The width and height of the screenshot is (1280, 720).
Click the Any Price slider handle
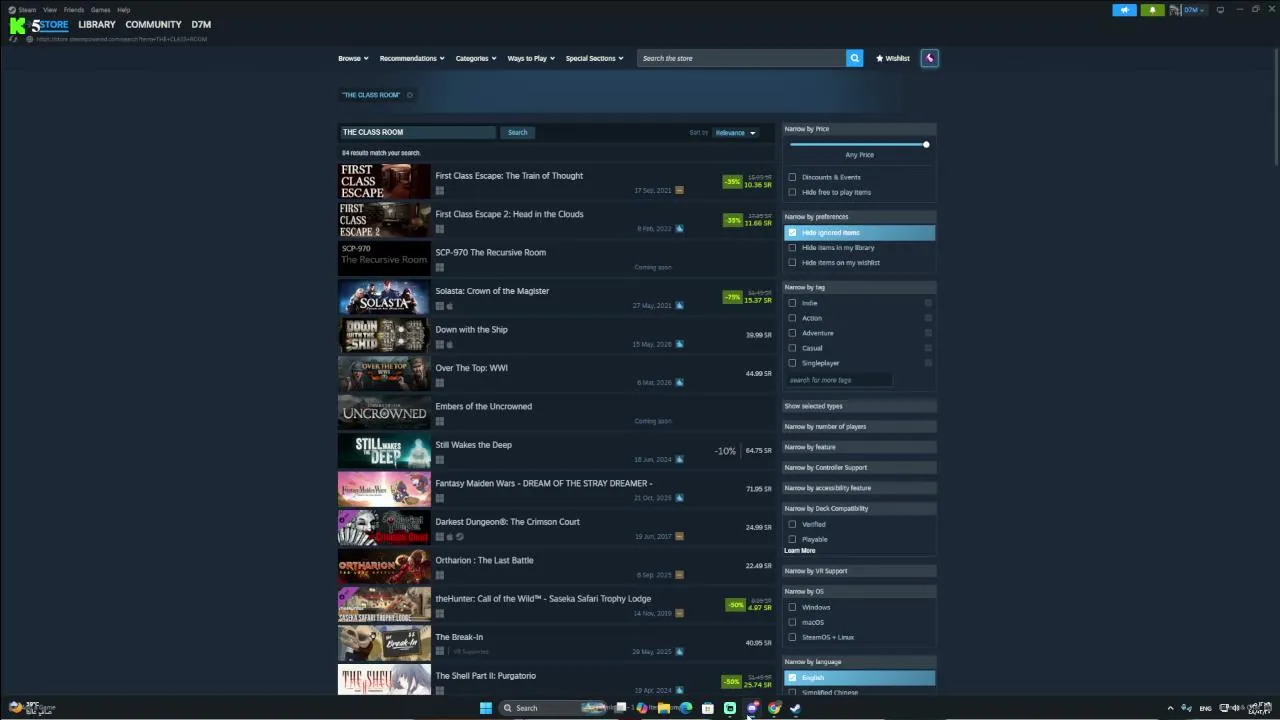click(926, 145)
